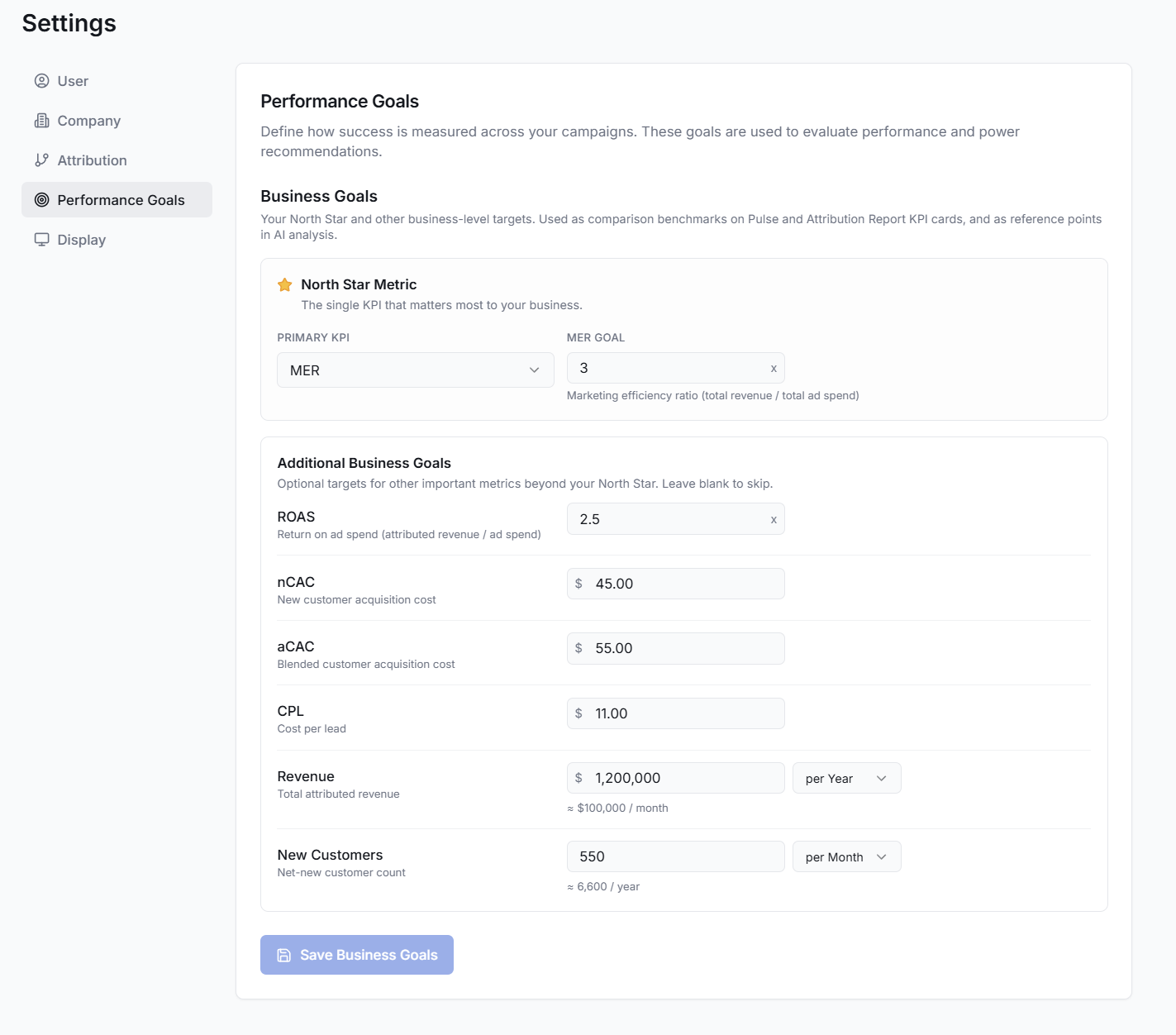Edit the nCAC value 45.00

pyautogui.click(x=675, y=584)
